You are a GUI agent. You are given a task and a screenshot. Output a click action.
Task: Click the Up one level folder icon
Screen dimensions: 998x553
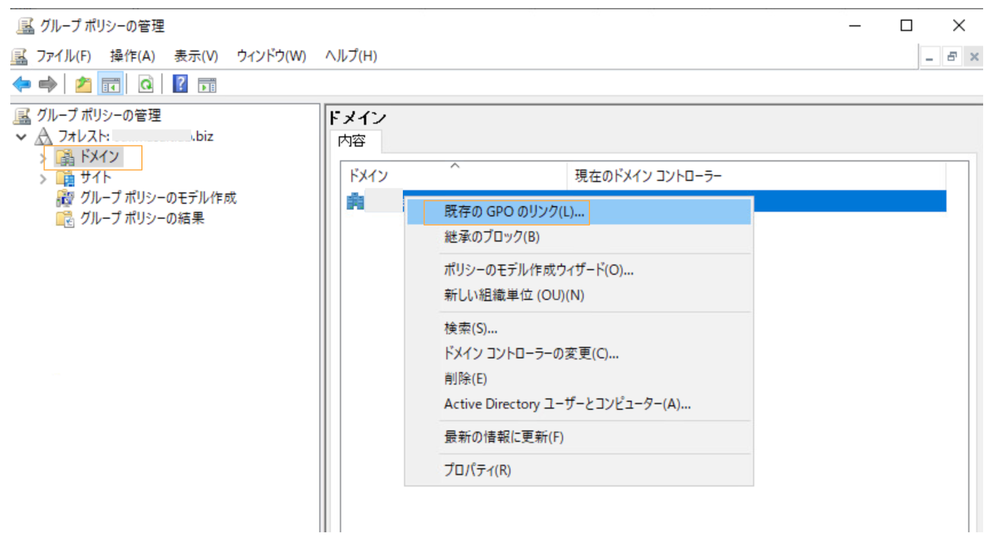(83, 84)
